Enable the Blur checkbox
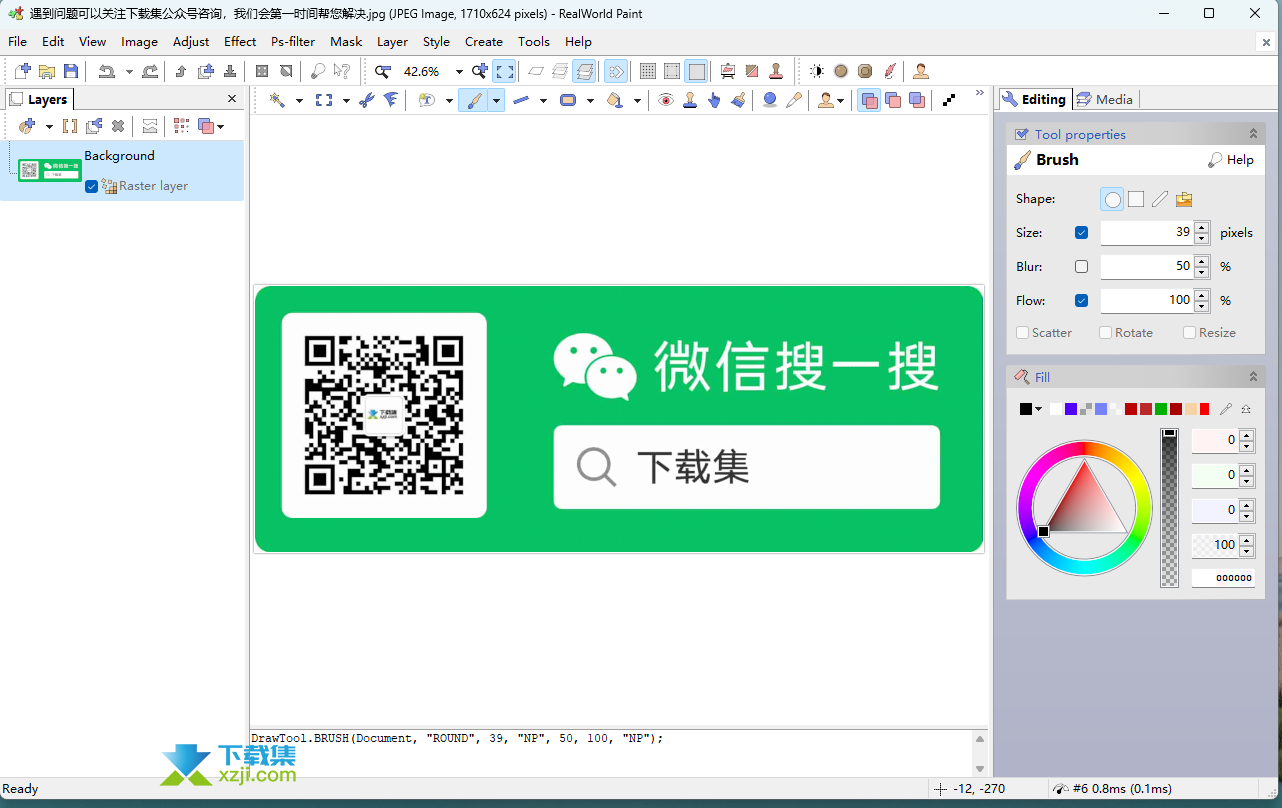Viewport: 1282px width, 808px height. coord(1081,267)
